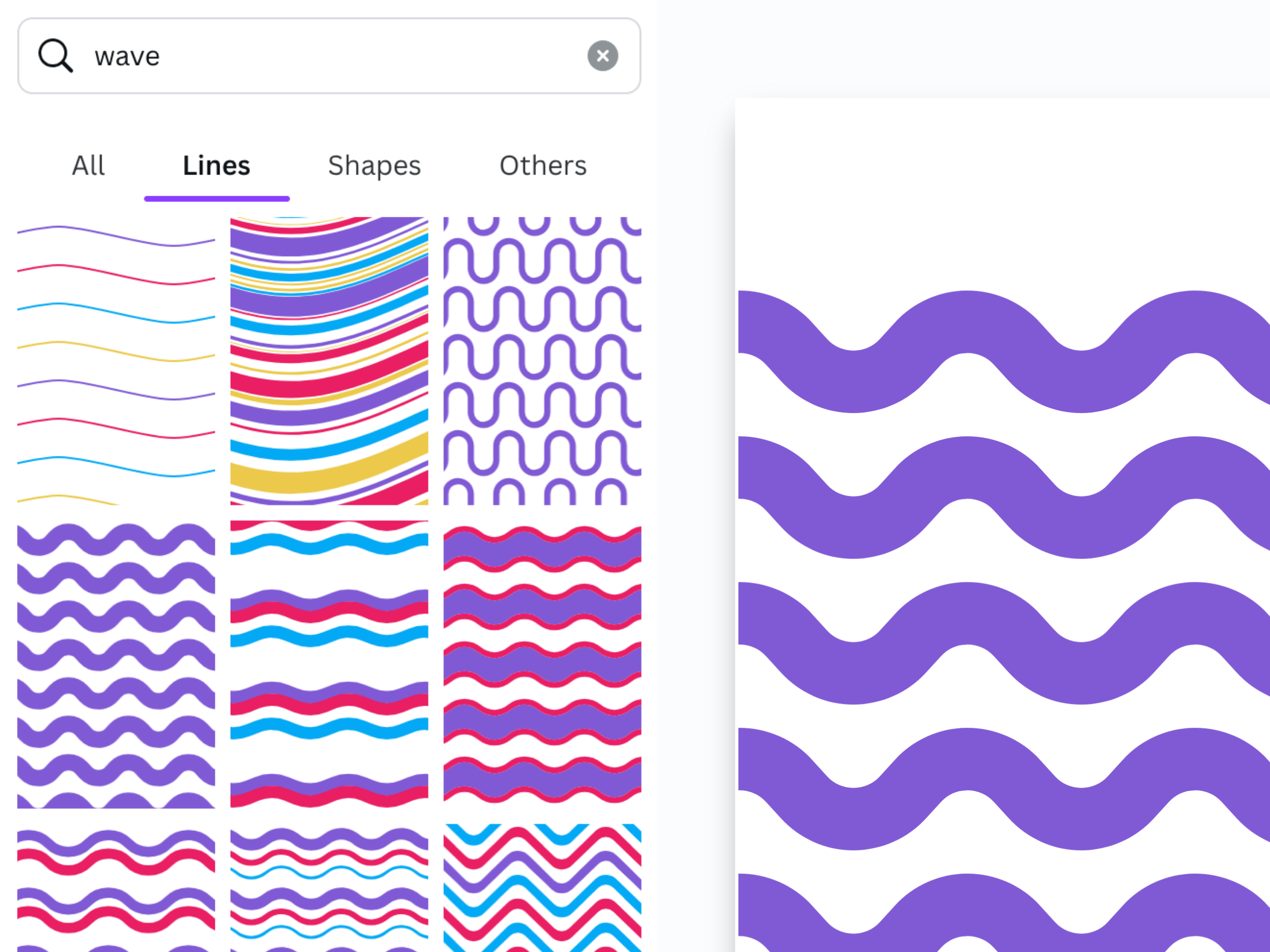The image size is (1270, 952).
Task: Pick the thick curved multicolor stripes graphic
Action: pos(329,360)
